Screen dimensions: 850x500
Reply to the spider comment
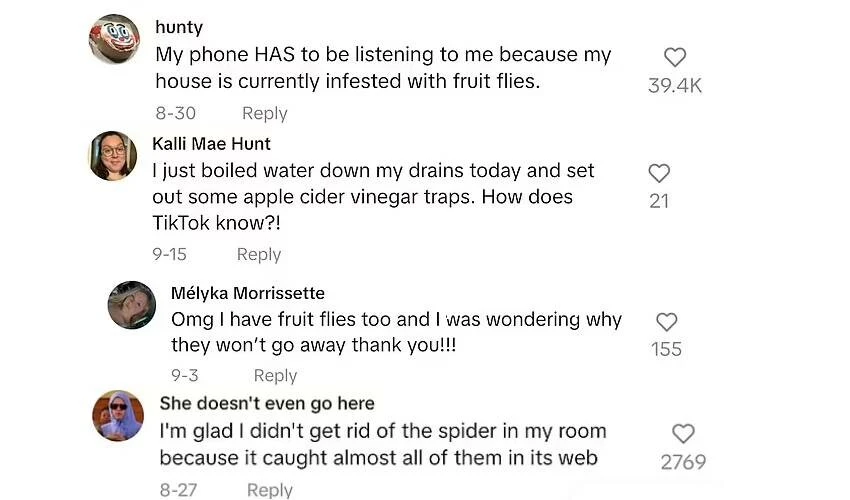270,489
